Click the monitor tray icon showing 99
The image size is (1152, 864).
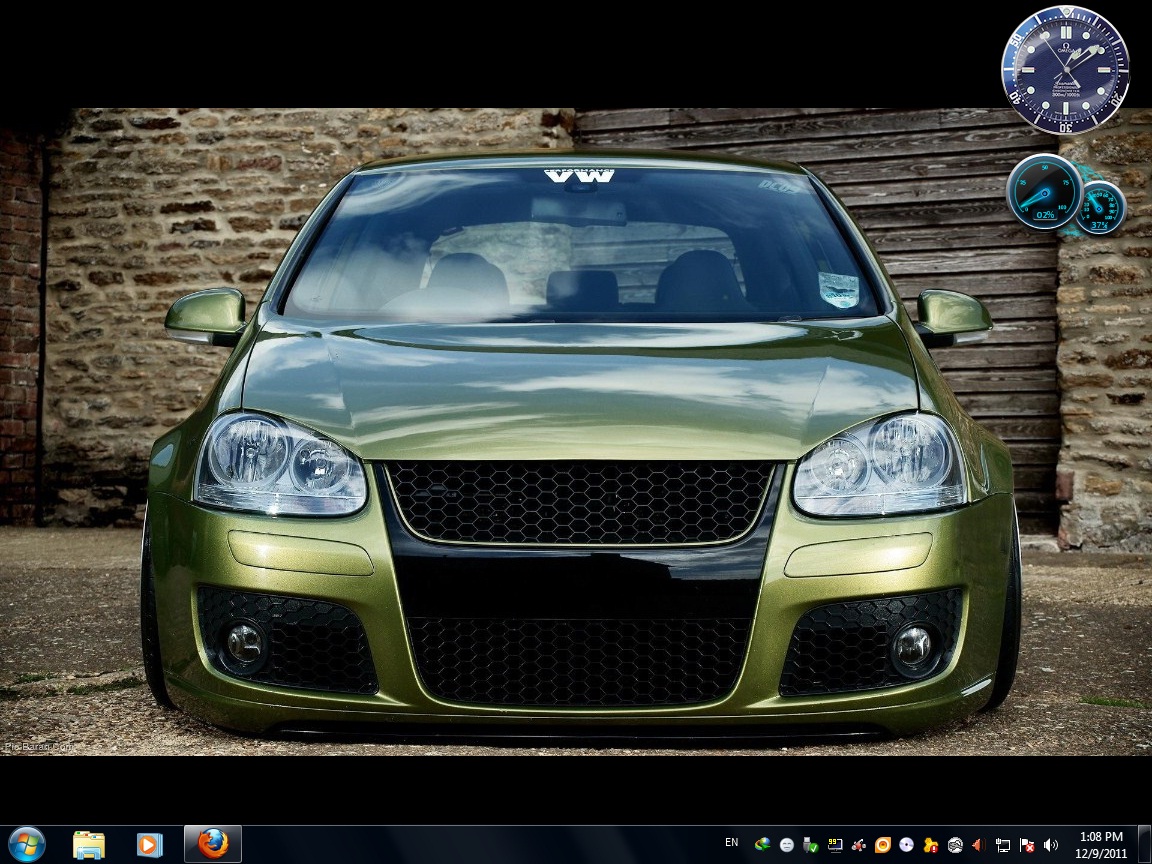pos(835,845)
